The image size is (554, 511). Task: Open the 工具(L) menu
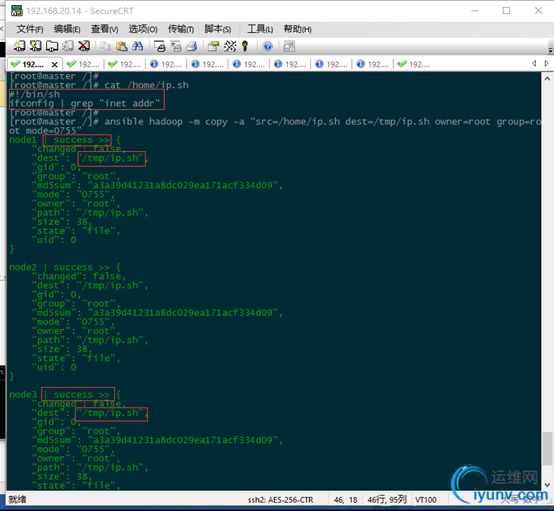[260, 29]
